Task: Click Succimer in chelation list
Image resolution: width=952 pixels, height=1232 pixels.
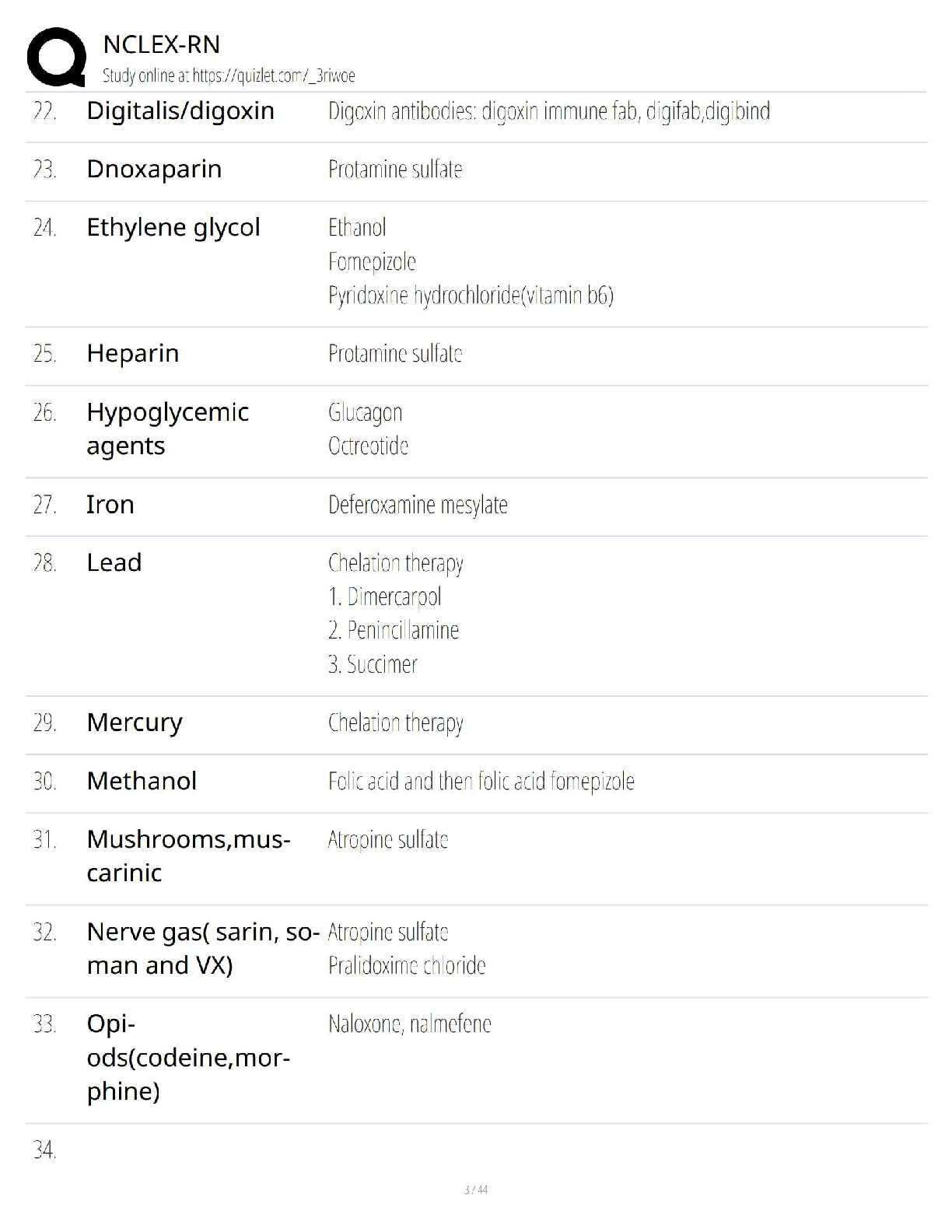Action: click(373, 665)
